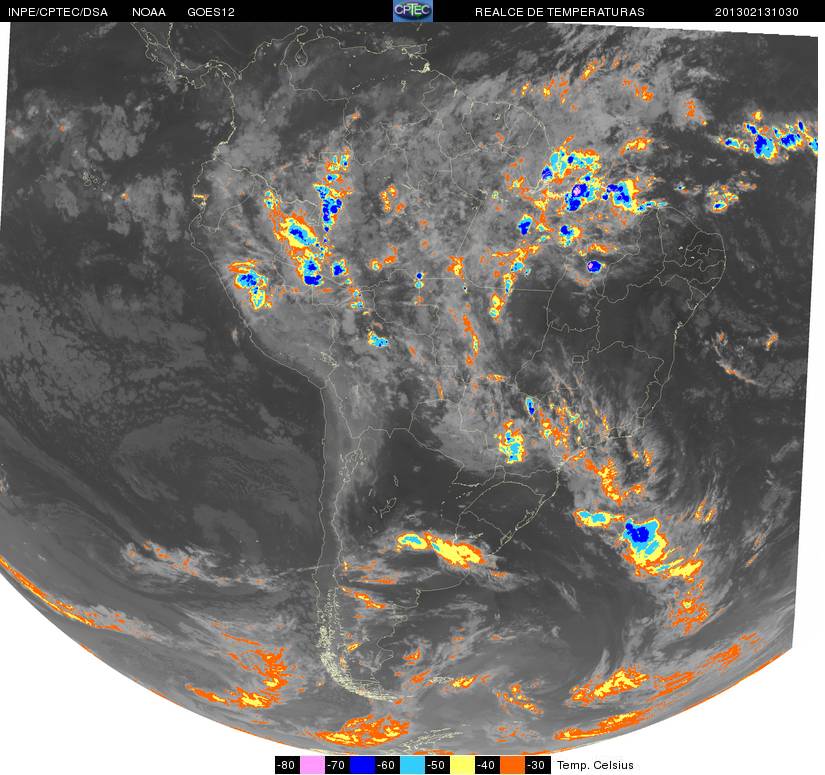
Task: Click the -30 legend value
Action: (x=538, y=765)
